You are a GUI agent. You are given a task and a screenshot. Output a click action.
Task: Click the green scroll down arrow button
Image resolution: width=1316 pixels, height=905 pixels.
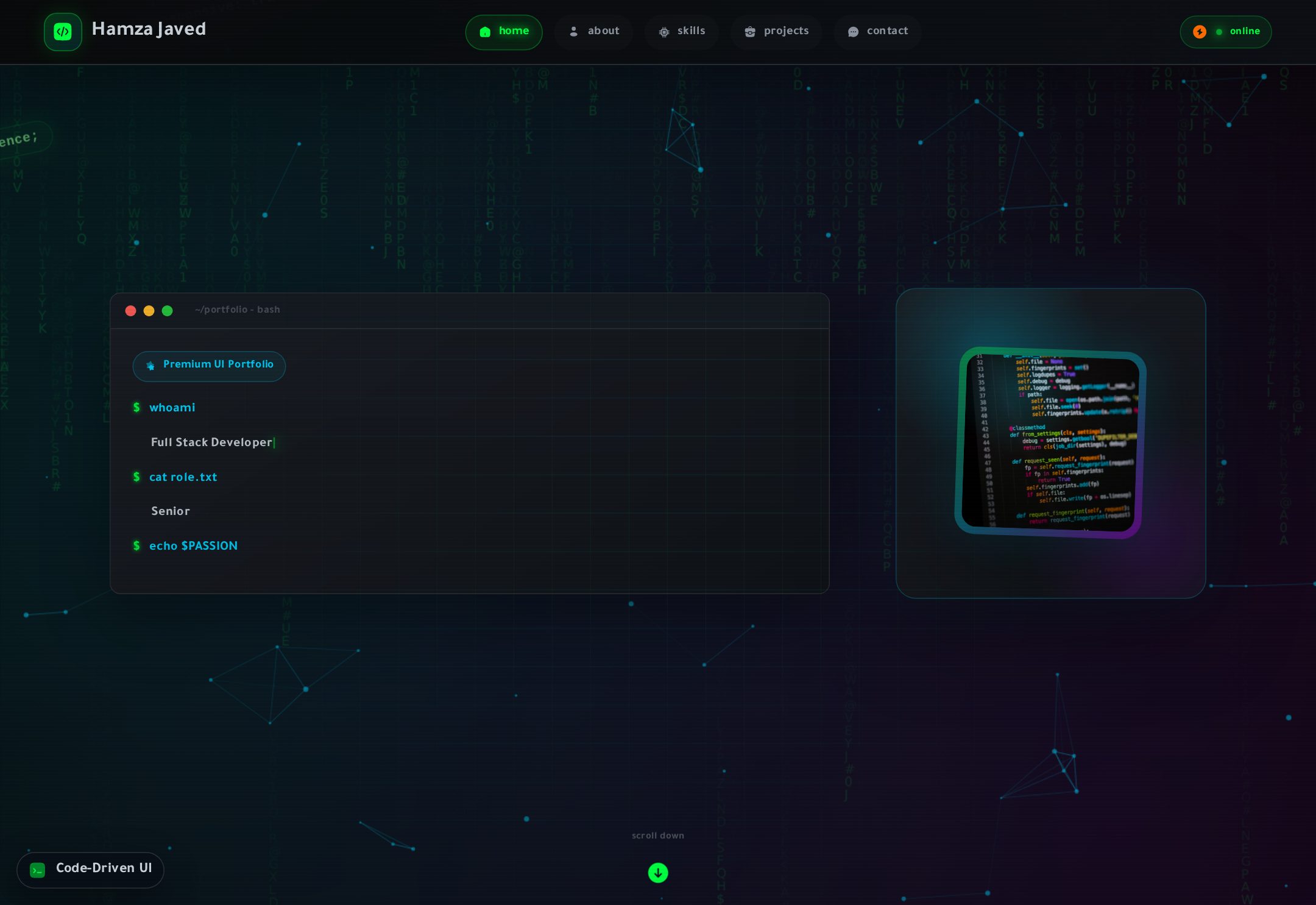point(658,873)
